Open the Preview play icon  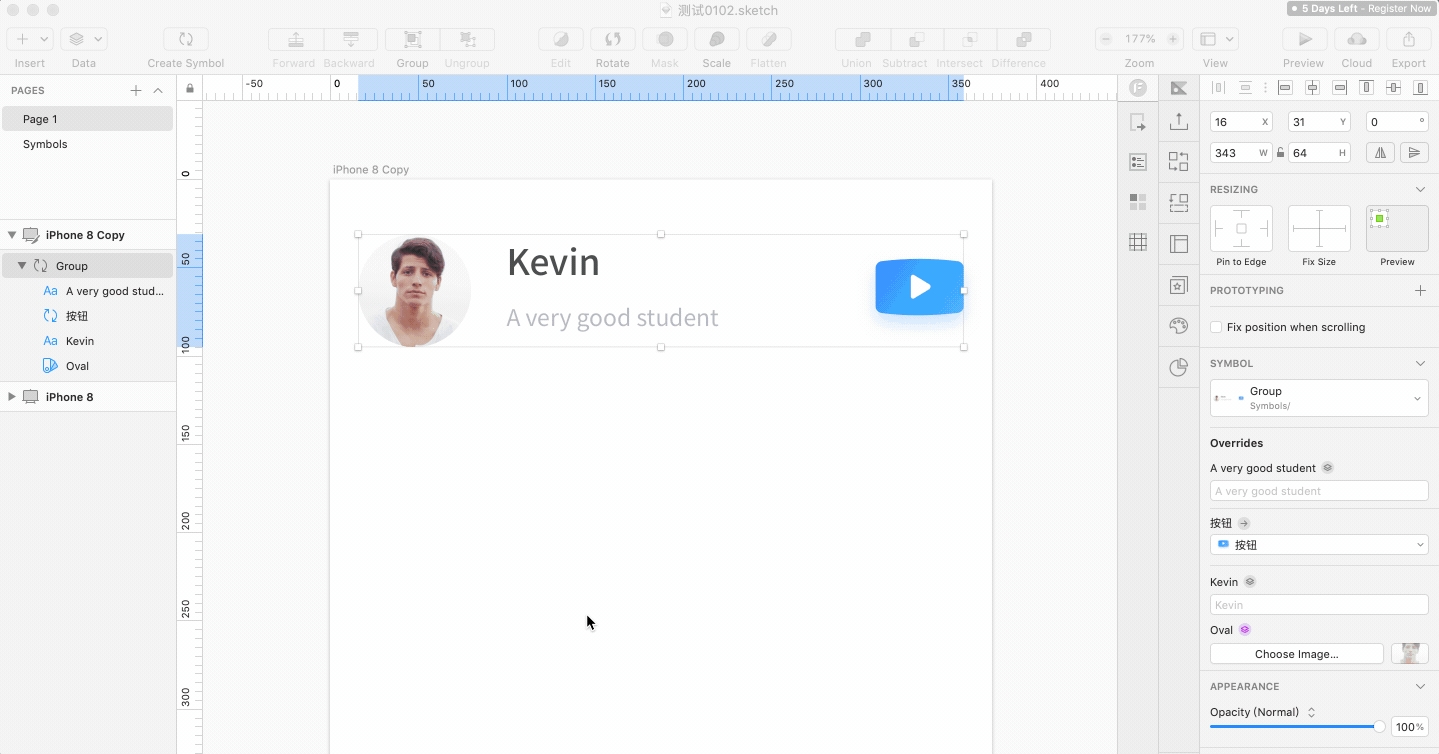pos(1304,39)
